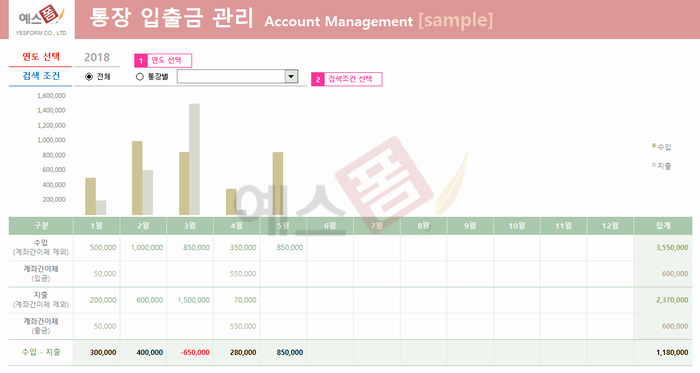This screenshot has height=373, width=700.
Task: Click the 검색 조건 label
Action: pos(41,76)
